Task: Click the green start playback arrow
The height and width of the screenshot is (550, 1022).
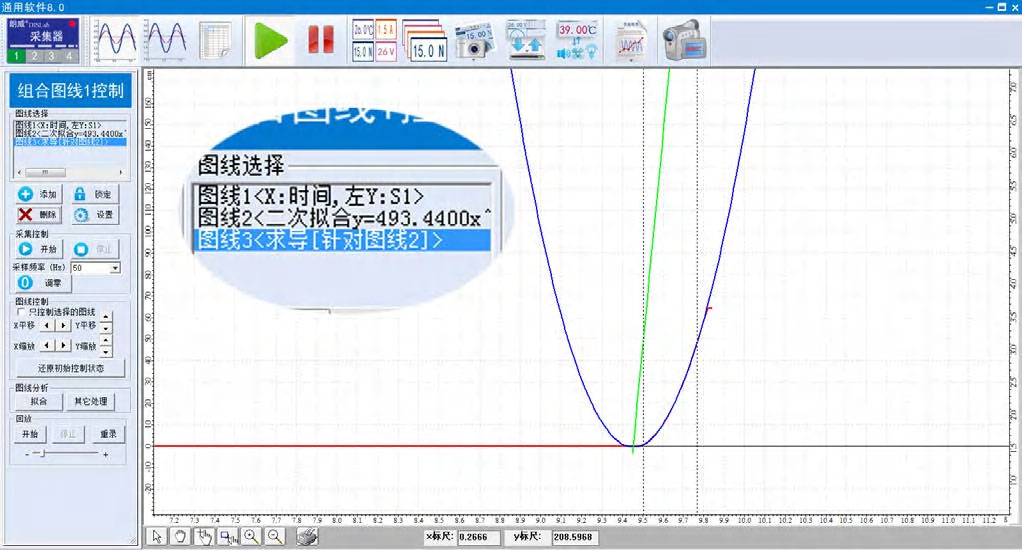Action: 270,40
